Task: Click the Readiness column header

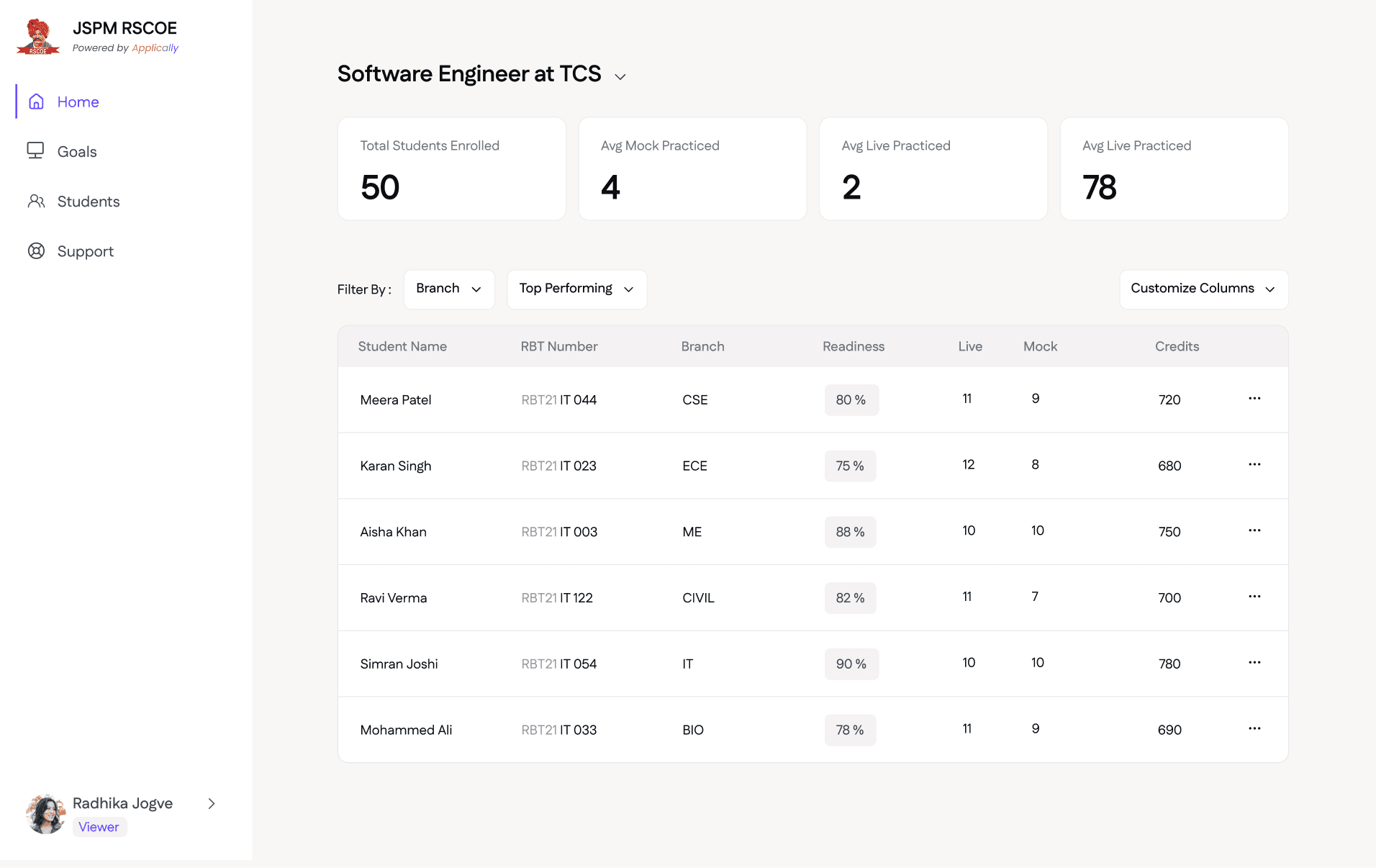Action: [x=854, y=346]
